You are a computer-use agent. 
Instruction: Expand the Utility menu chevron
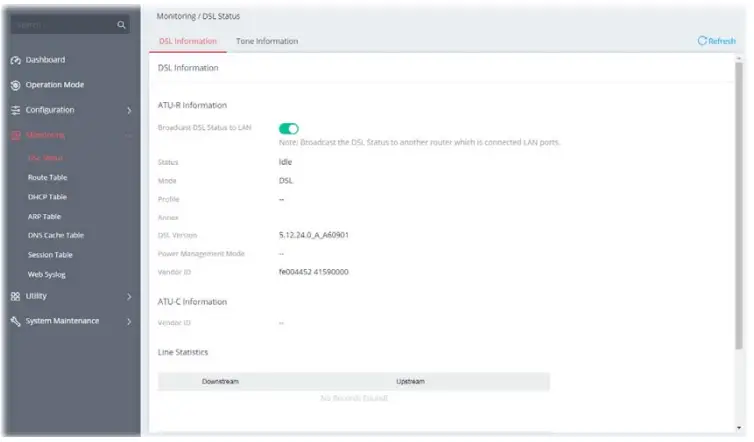(x=129, y=297)
